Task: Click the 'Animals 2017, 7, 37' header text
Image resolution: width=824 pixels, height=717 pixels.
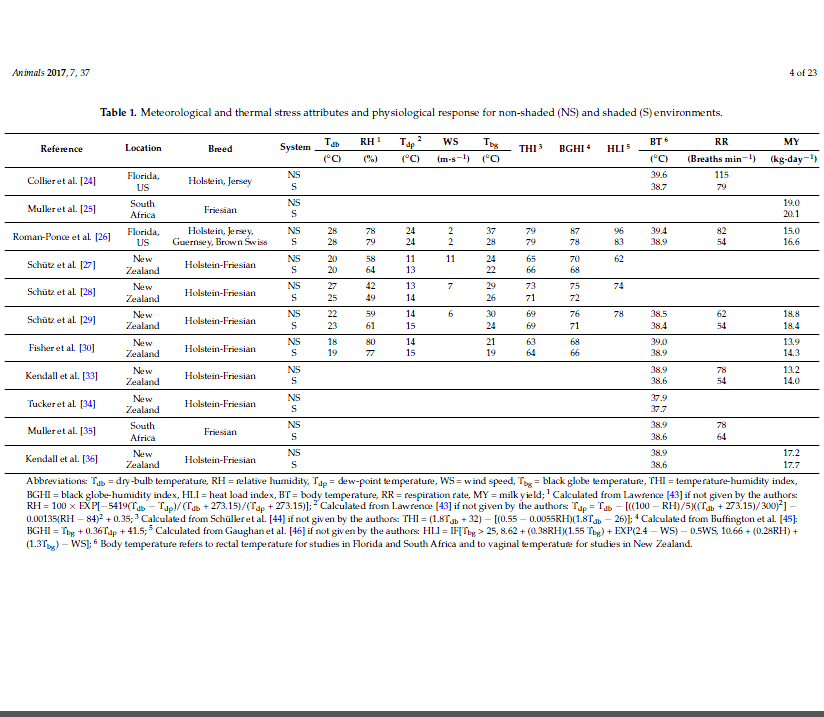Action: pyautogui.click(x=50, y=73)
